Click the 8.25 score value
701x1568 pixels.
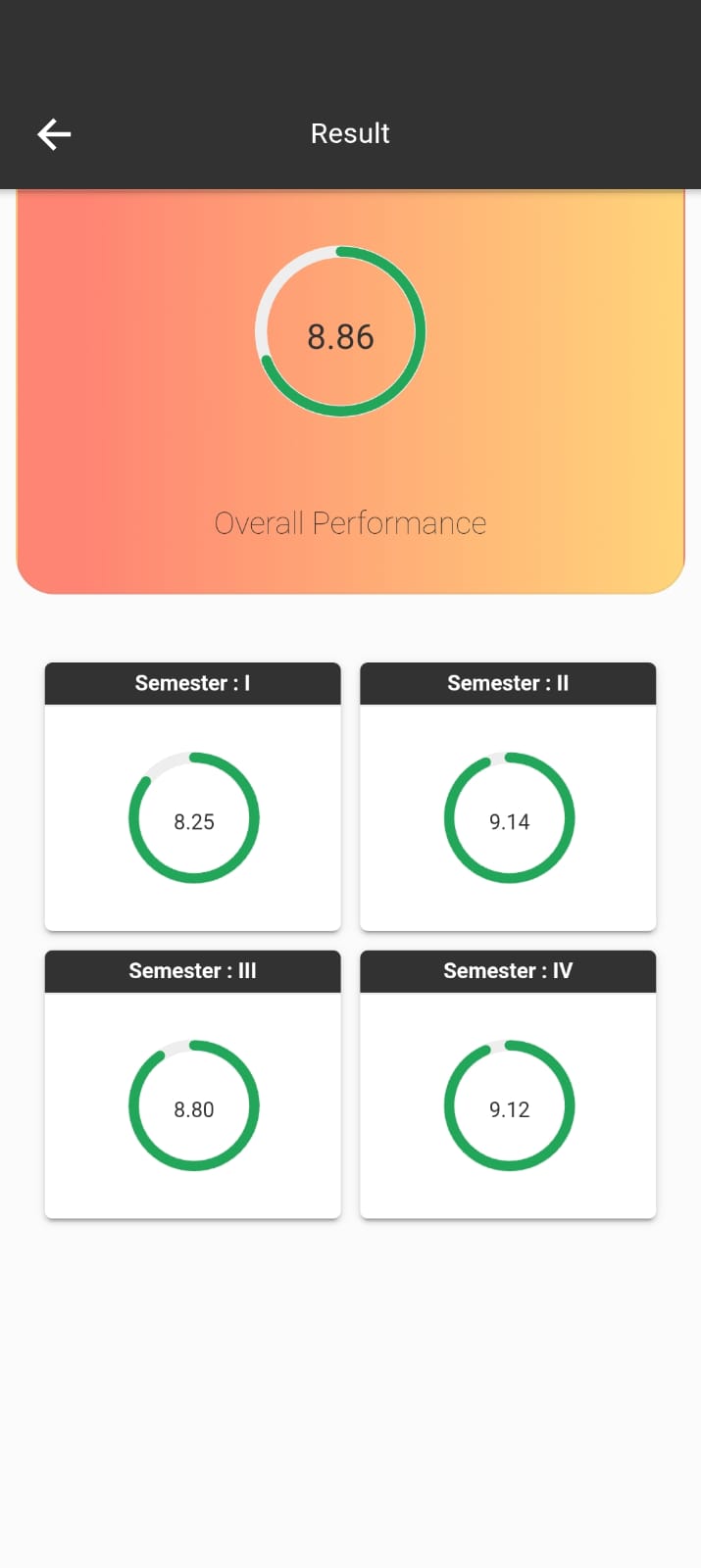coord(194,822)
